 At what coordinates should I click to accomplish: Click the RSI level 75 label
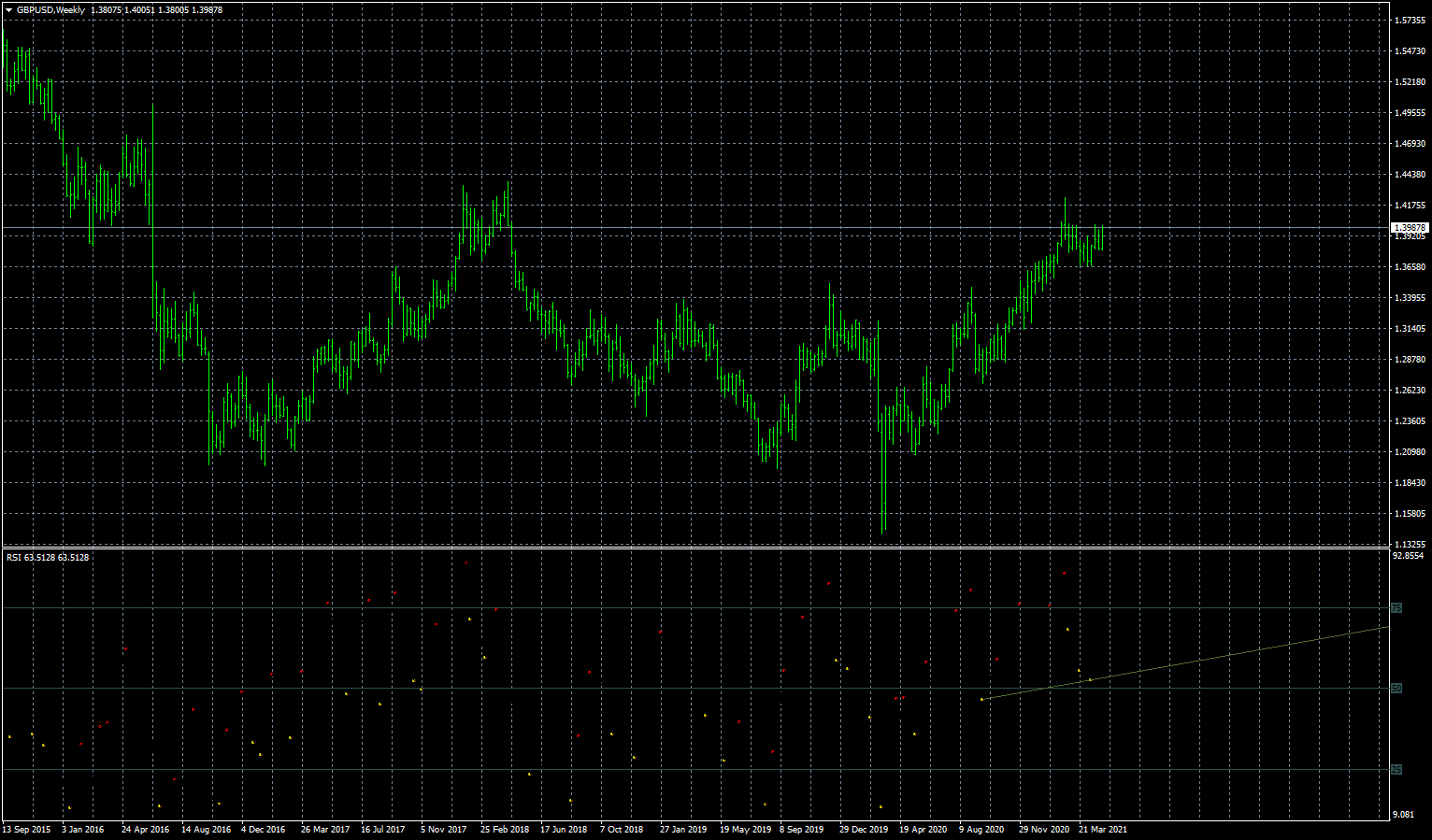coord(1396,608)
